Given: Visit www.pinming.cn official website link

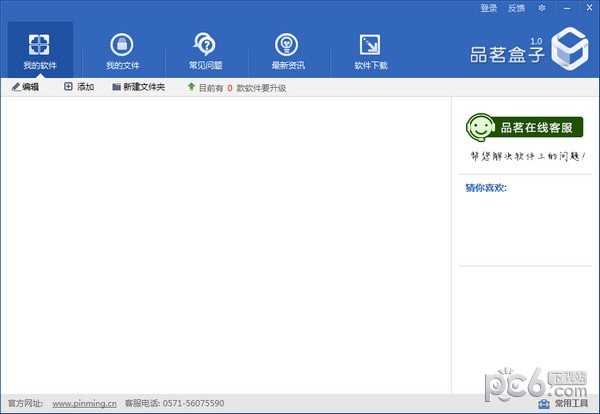Looking at the screenshot, I should click(85, 403).
